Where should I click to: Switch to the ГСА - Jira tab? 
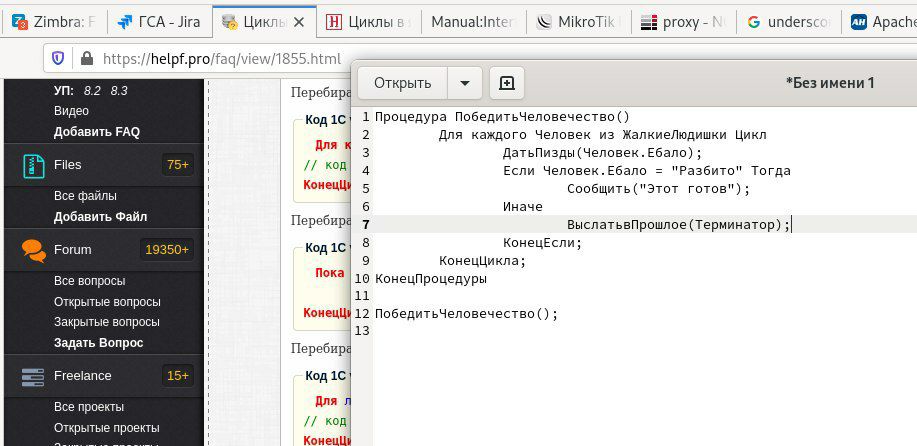pos(158,22)
